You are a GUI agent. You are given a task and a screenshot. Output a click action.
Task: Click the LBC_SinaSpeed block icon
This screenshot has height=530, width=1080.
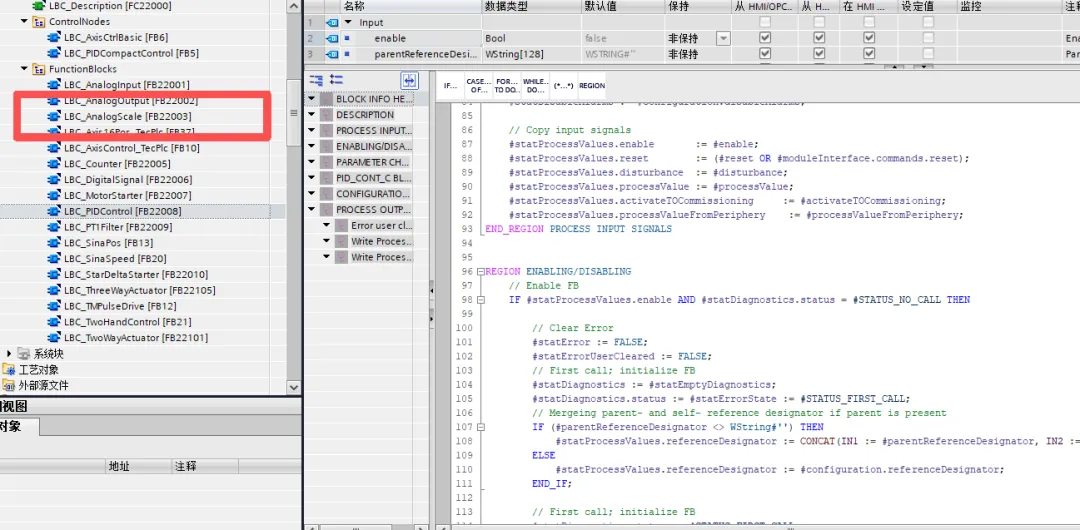click(x=54, y=259)
